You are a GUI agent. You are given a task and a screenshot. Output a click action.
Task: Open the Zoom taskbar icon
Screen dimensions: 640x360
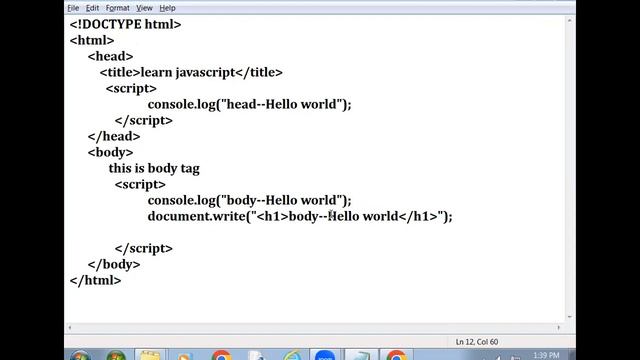point(325,355)
